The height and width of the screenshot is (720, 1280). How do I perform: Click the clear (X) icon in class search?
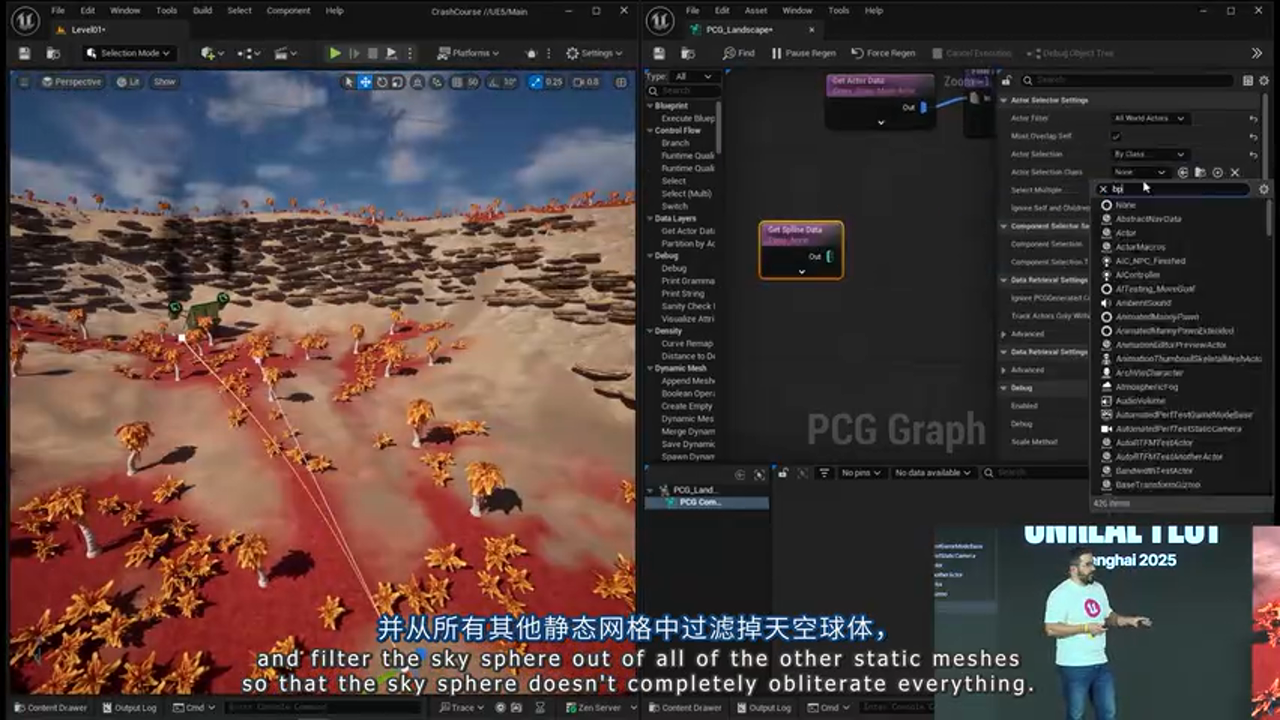pyautogui.click(x=1104, y=189)
